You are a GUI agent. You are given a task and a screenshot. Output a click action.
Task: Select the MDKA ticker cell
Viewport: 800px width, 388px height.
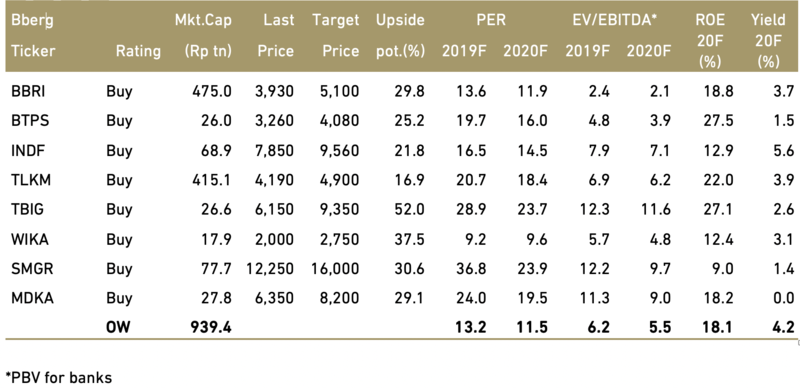[x=32, y=298]
